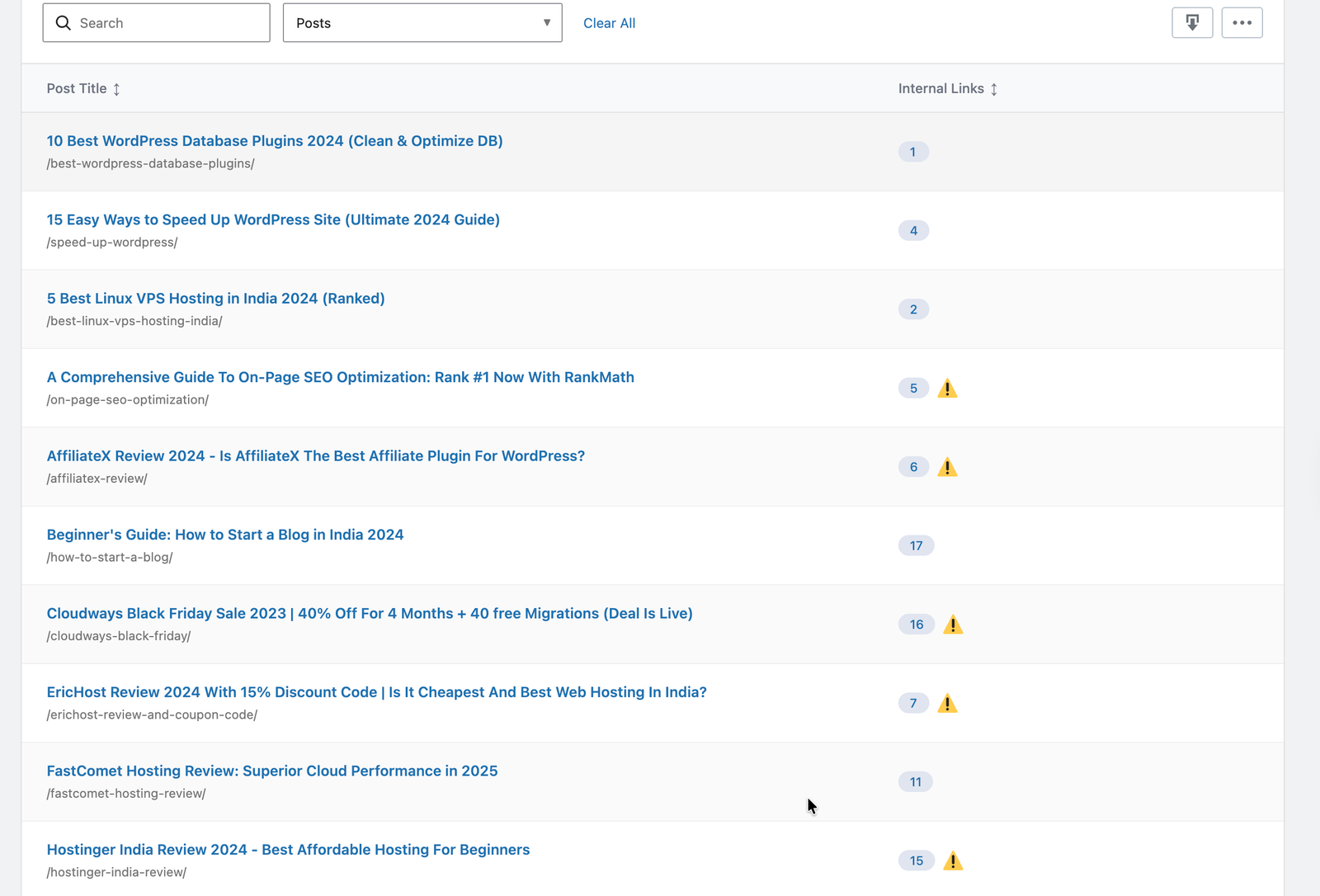Open Cloudways Black Friday Sale 2023 post

click(370, 614)
